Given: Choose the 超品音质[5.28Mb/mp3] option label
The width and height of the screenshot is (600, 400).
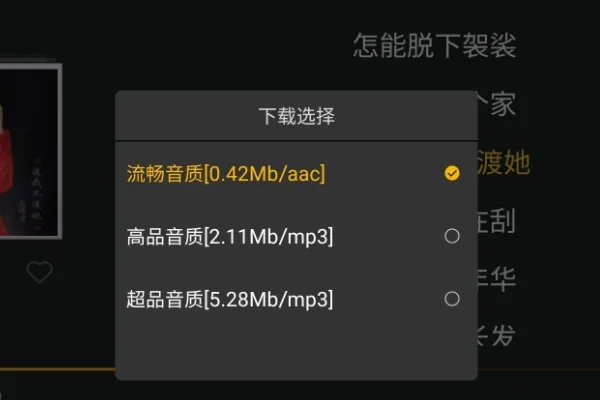Looking at the screenshot, I should [230, 298].
